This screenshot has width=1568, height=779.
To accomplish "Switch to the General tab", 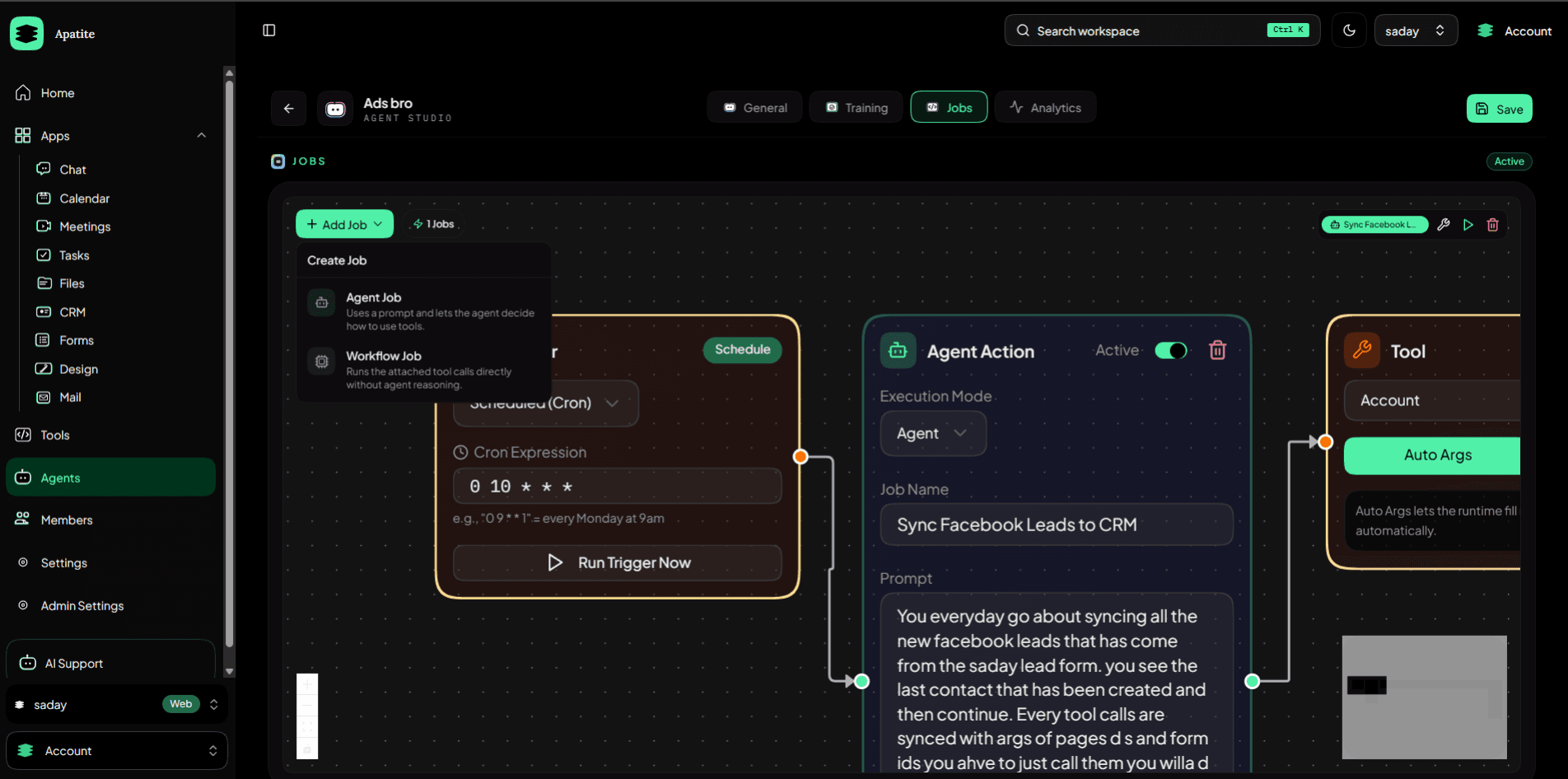I will 754,107.
